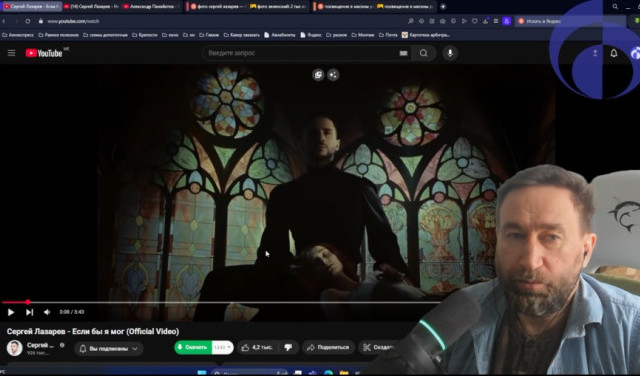Open the Разное полезное bookmark folder
640x376 pixels.
[x=58, y=35]
